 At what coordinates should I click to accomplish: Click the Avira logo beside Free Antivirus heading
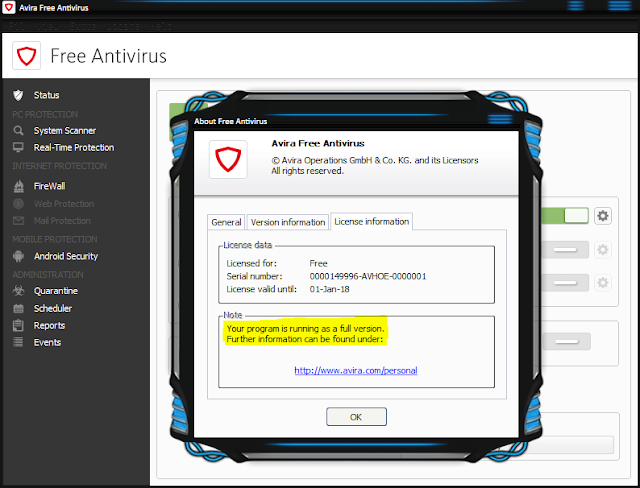pyautogui.click(x=27, y=55)
